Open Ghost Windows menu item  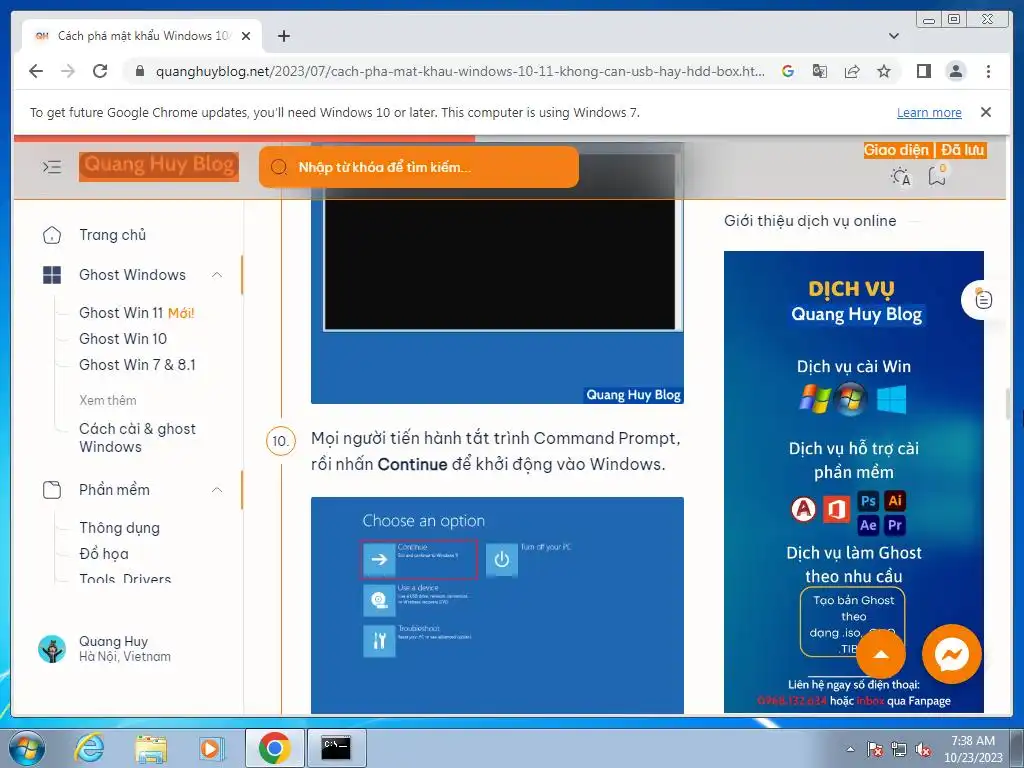(x=132, y=275)
